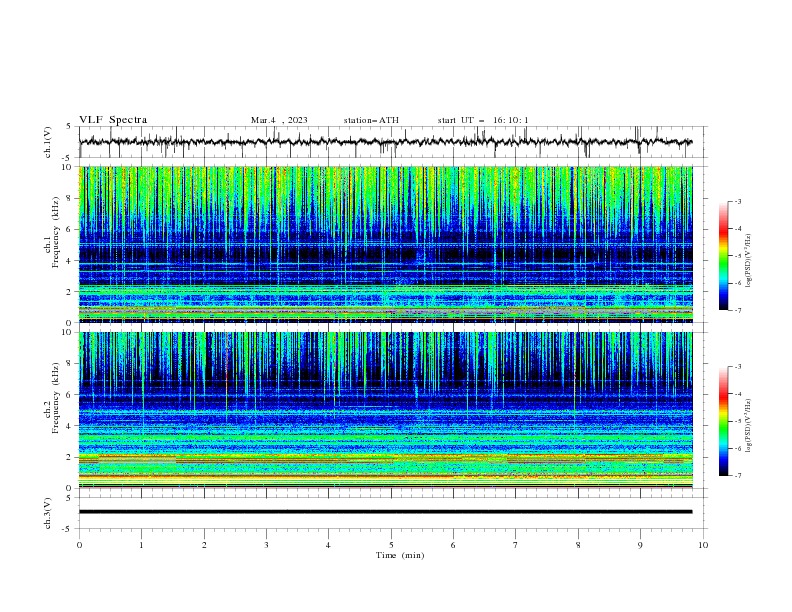Click the "-5" tick on ch.1 colorbar
Image resolution: width=792 pixels, height=612 pixels.
[737, 256]
